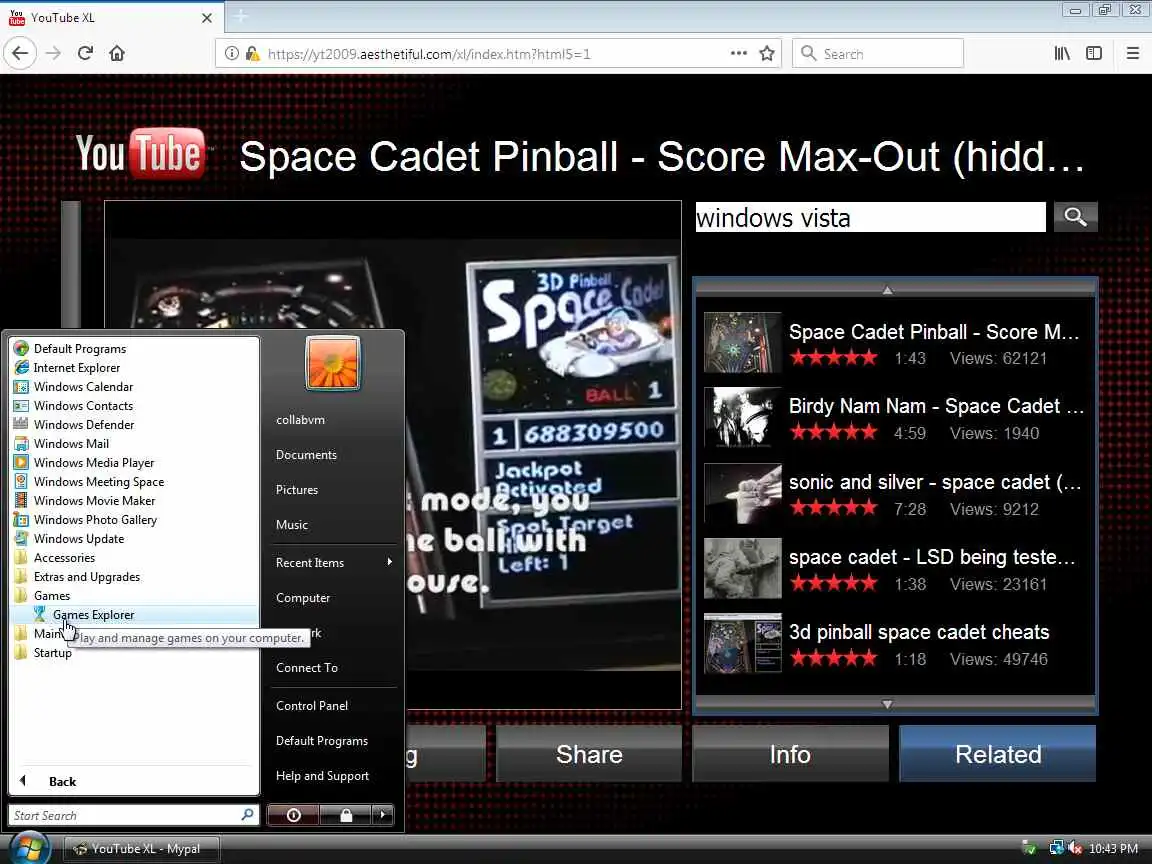Go to browser home page icon
The image size is (1152, 864).
pyautogui.click(x=117, y=53)
